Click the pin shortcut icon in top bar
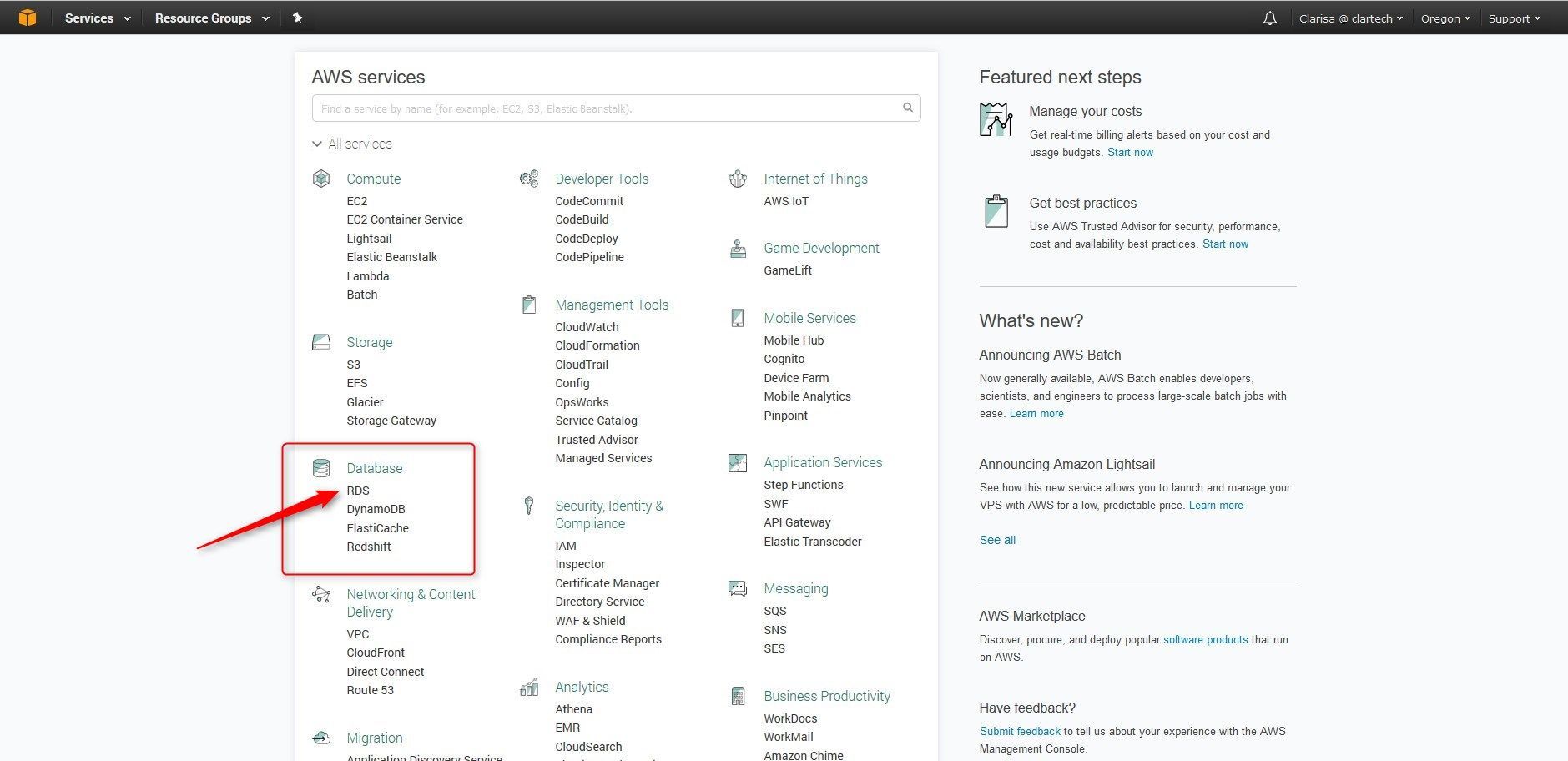The width and height of the screenshot is (1568, 761). tap(297, 18)
